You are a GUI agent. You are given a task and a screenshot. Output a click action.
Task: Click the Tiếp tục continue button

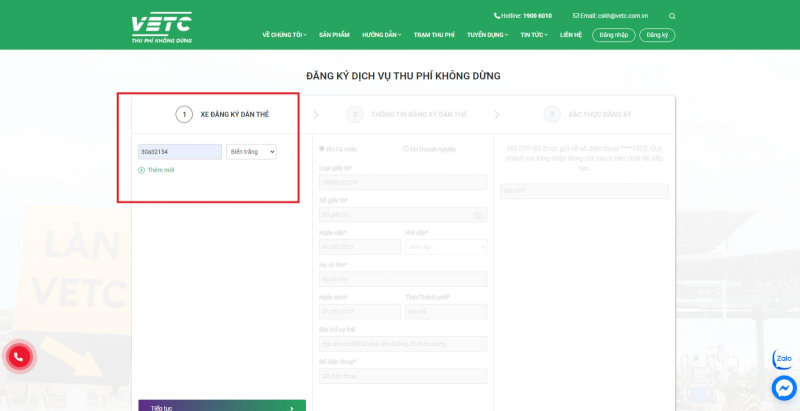222,405
